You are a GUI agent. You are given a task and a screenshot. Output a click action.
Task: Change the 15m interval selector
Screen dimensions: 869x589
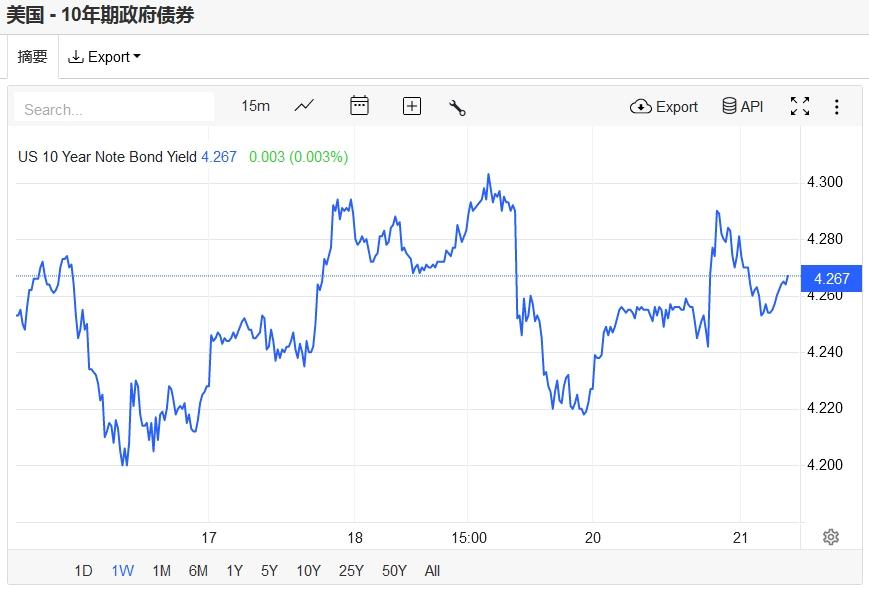point(256,106)
